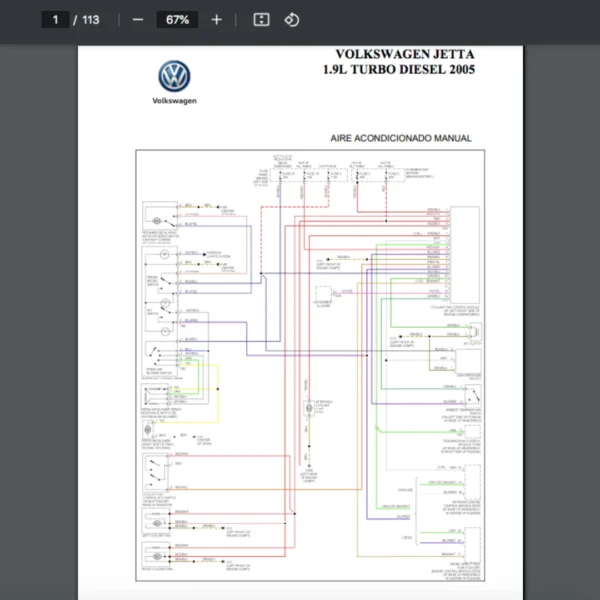The height and width of the screenshot is (600, 600).
Task: Click the AIRE ACONDICIONADO MANUAL heading
Action: 401,138
